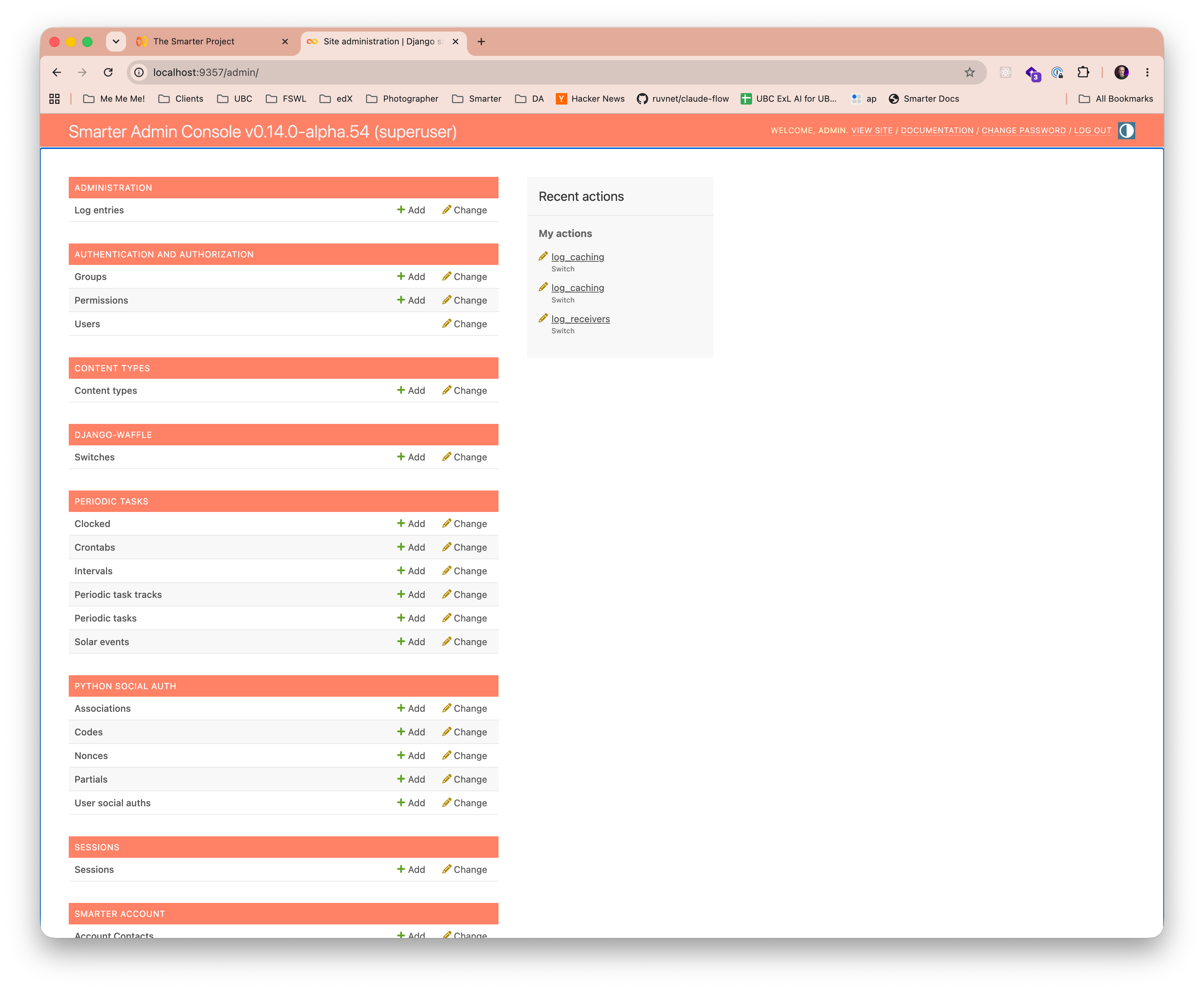The height and width of the screenshot is (991, 1204).
Task: Open the Extensions puzzle icon
Action: (x=1082, y=72)
